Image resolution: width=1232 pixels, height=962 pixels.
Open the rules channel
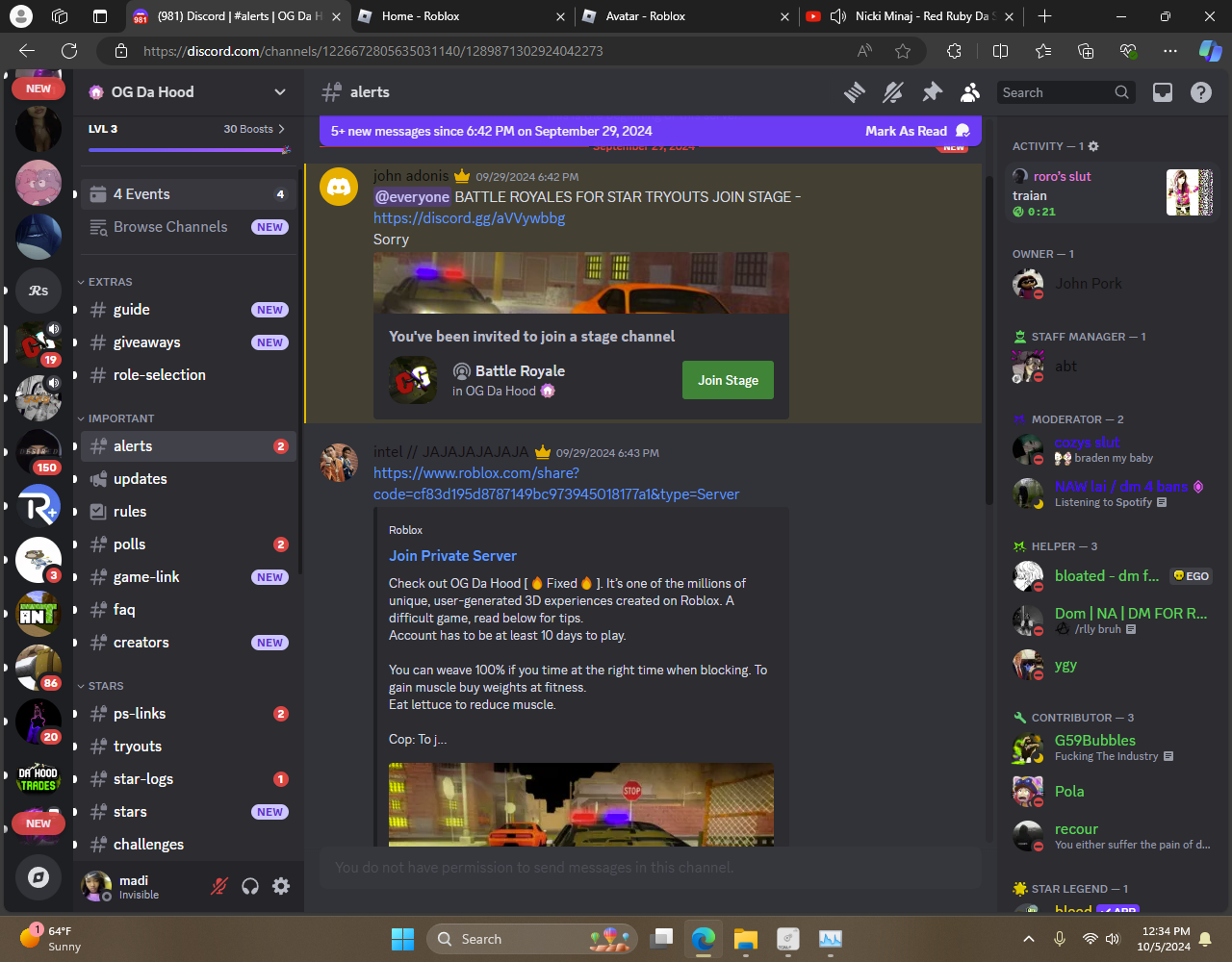tap(189, 512)
